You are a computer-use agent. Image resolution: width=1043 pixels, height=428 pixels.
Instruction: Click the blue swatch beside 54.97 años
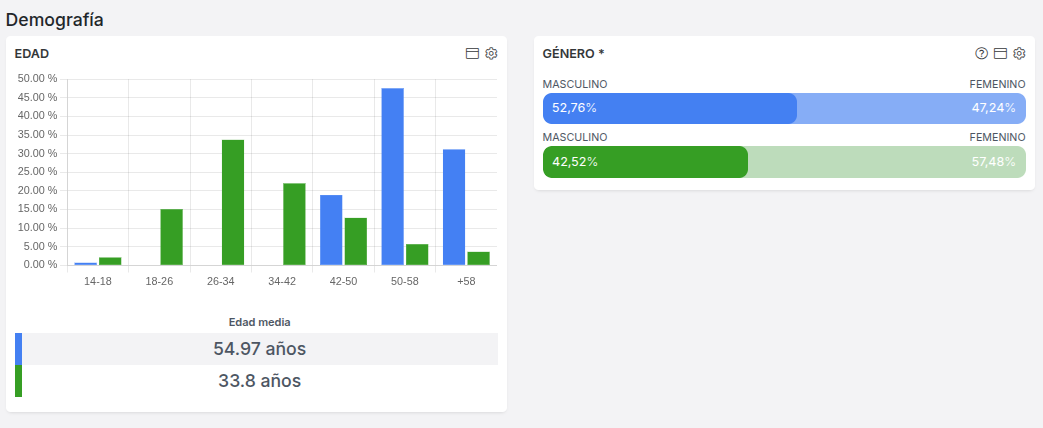pos(18,349)
